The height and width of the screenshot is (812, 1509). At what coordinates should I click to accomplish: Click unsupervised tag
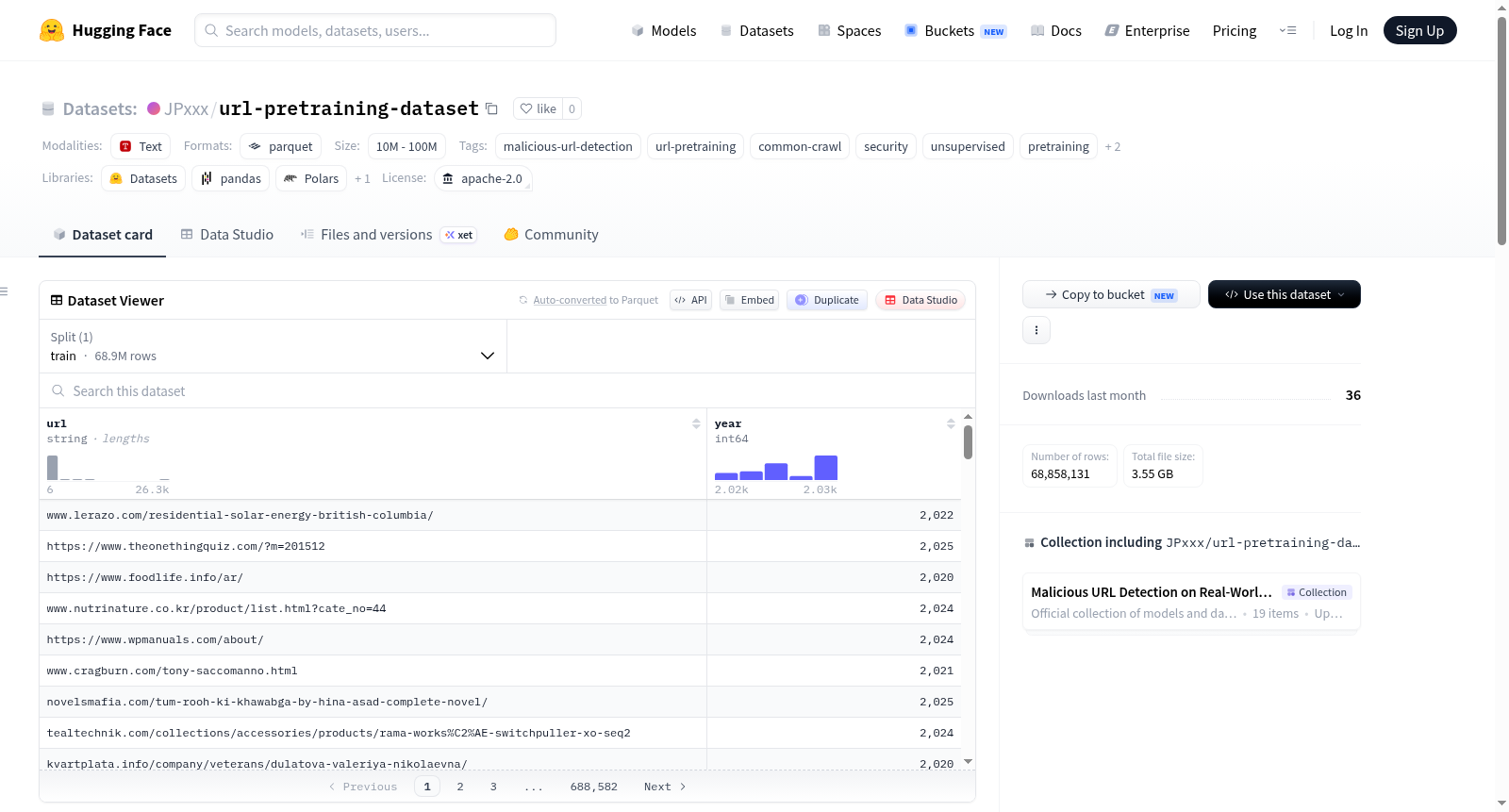click(968, 146)
